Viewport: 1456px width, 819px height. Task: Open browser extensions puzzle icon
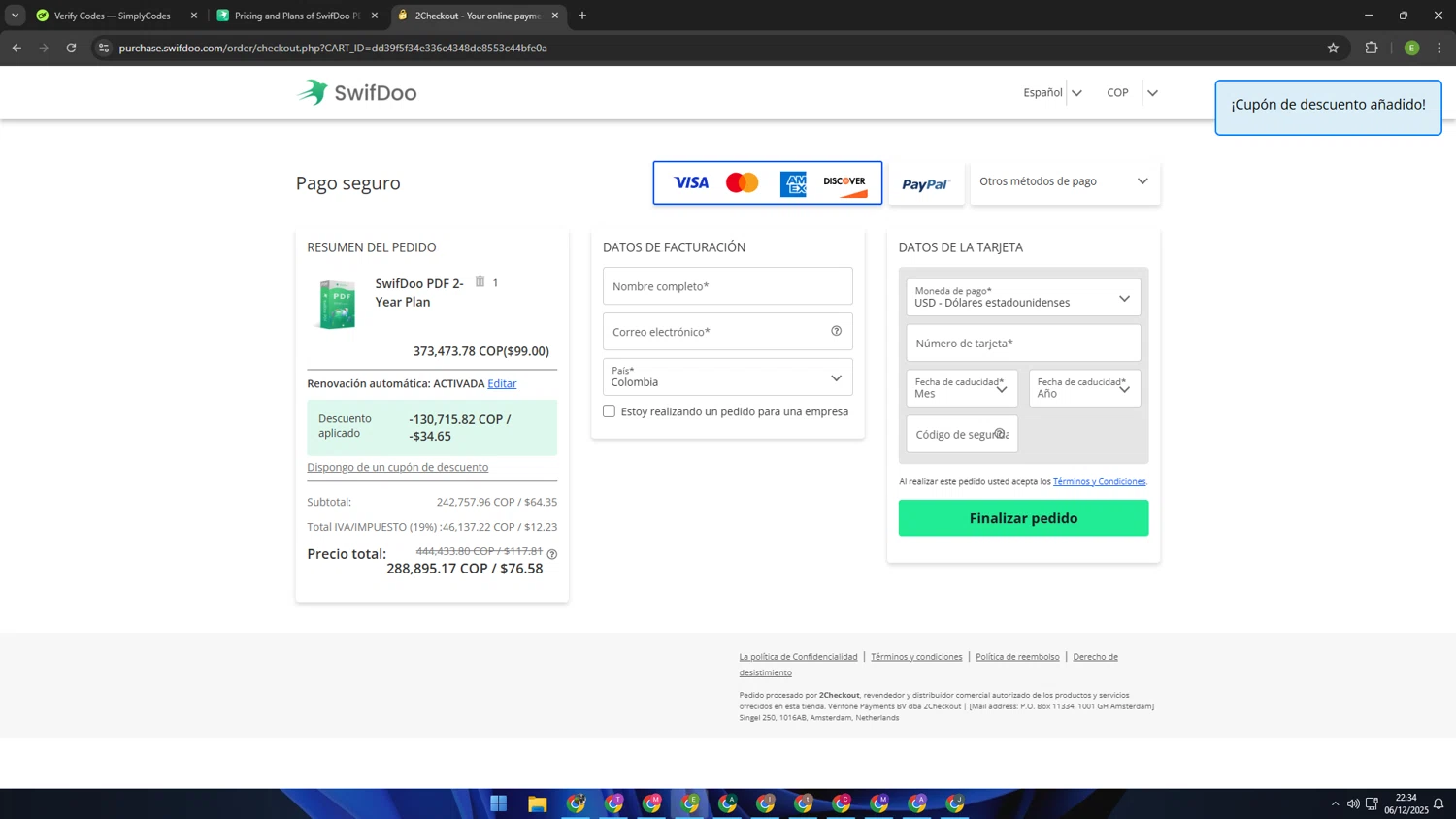click(1372, 48)
